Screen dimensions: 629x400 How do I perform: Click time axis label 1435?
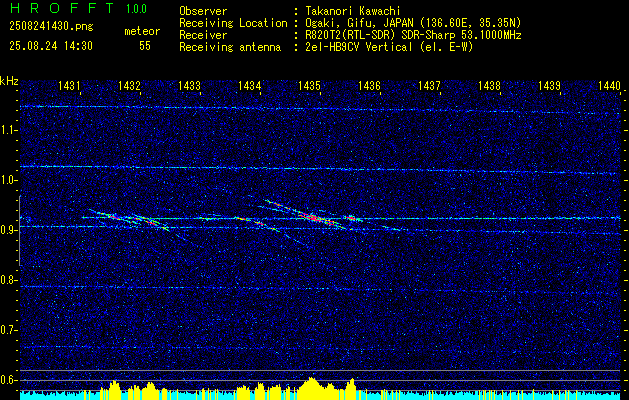tap(309, 85)
